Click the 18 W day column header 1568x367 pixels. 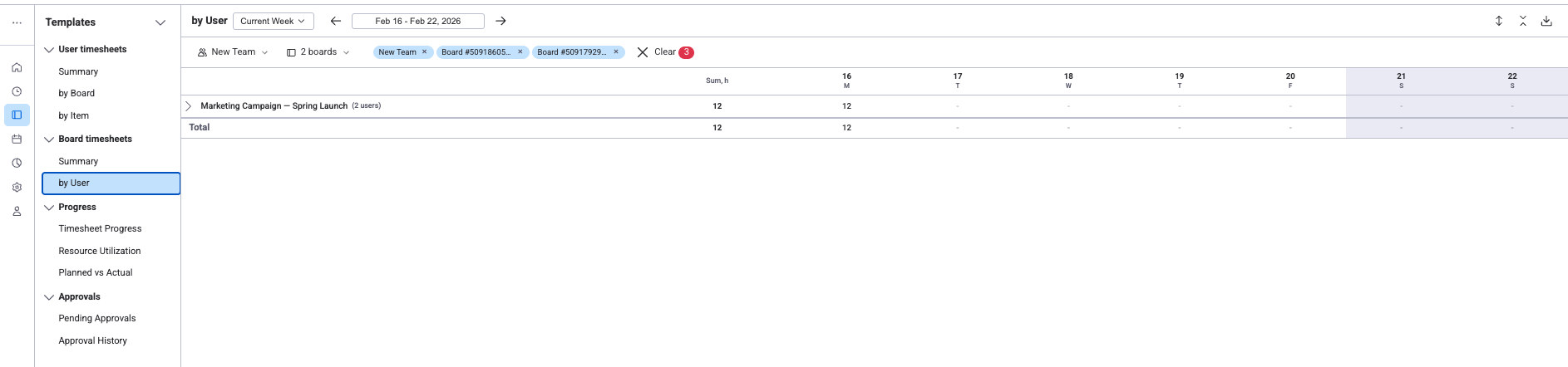click(1068, 81)
